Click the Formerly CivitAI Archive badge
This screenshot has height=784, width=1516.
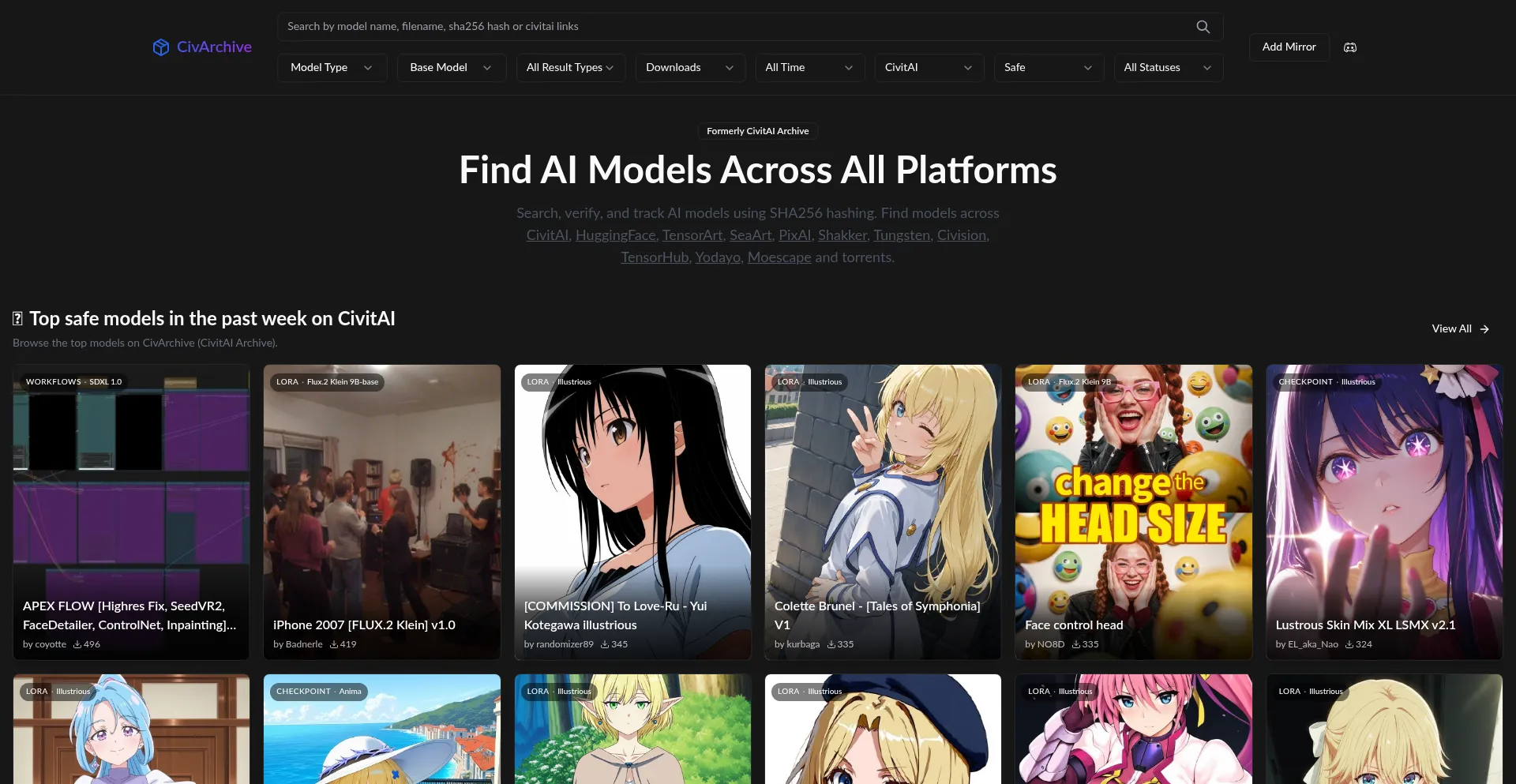click(x=758, y=131)
